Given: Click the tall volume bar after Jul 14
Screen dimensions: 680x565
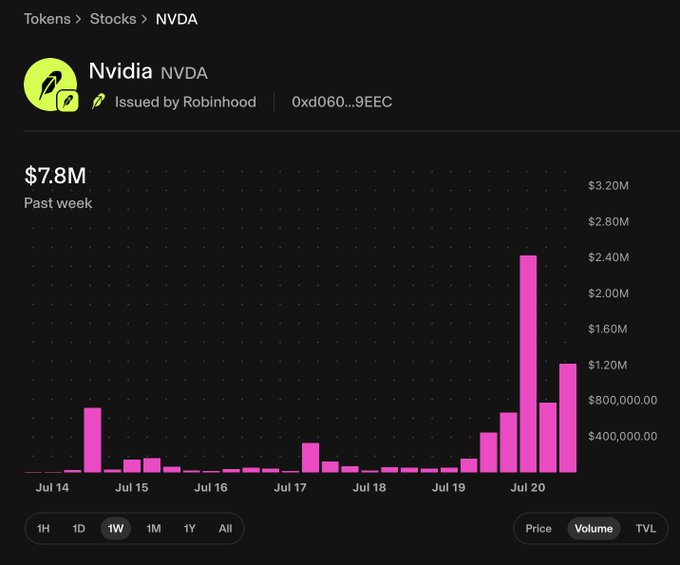Looking at the screenshot, I should tap(92, 440).
